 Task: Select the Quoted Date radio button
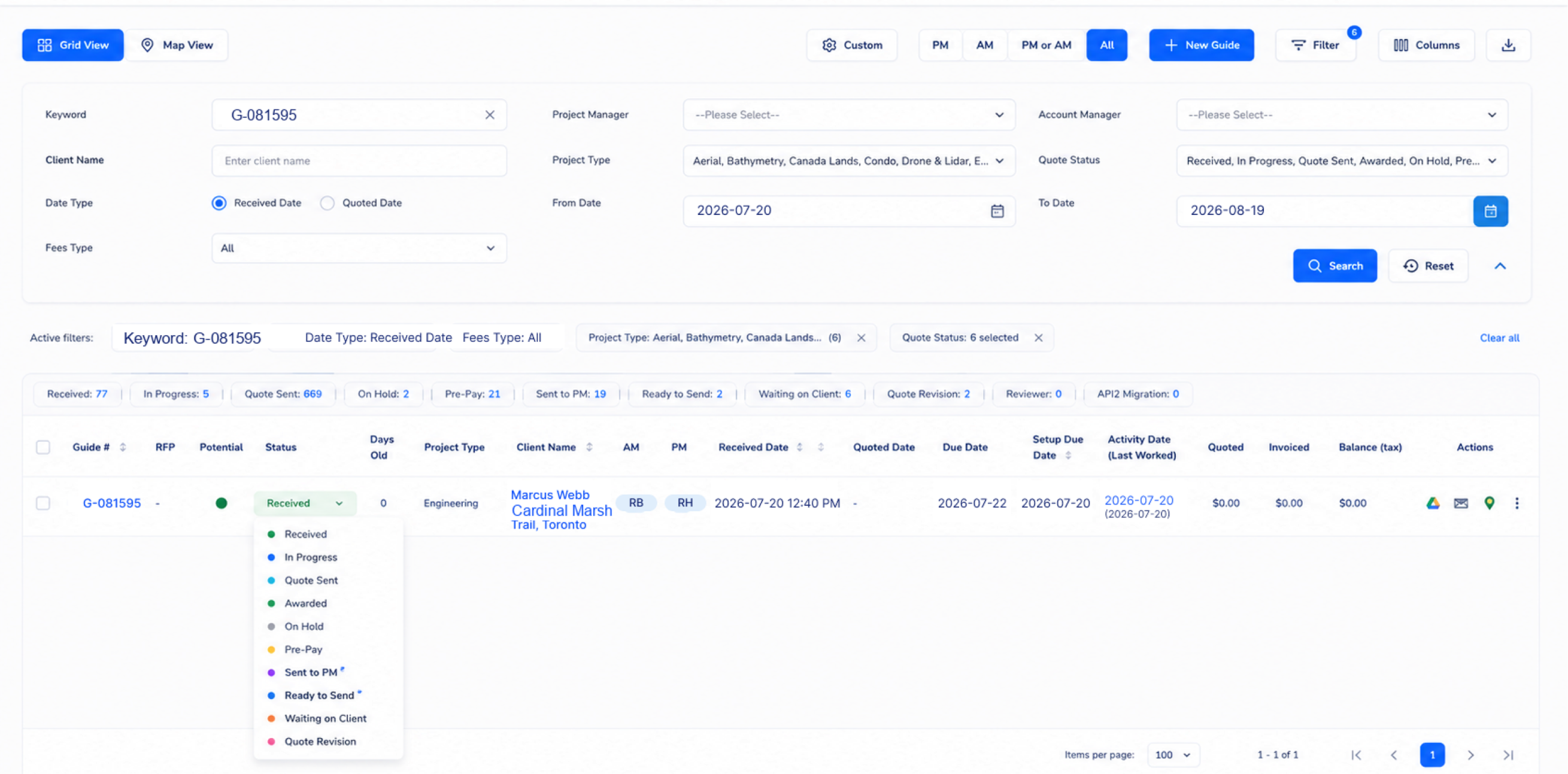point(327,204)
